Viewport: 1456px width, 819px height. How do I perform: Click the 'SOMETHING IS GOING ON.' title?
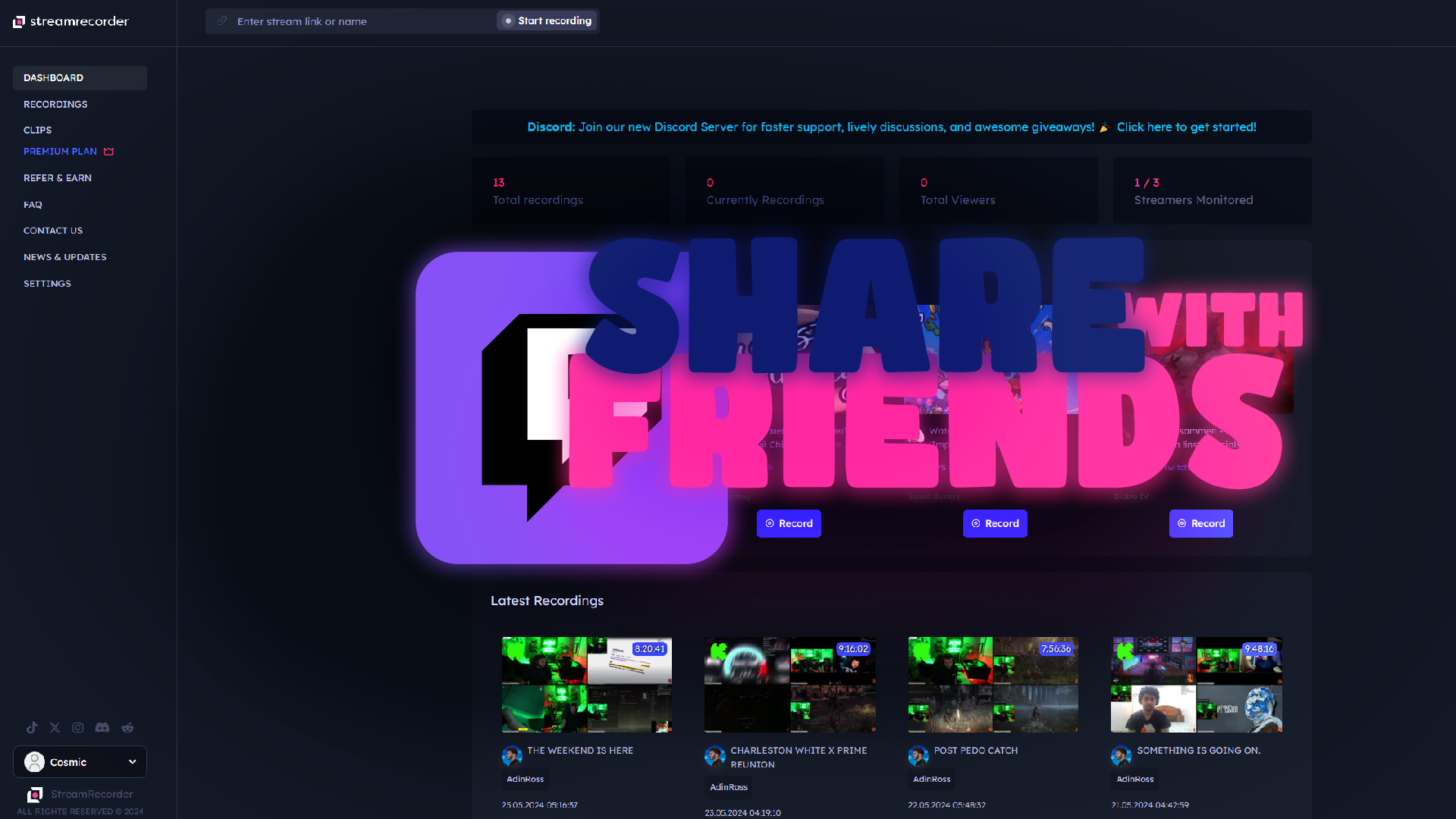(1199, 751)
